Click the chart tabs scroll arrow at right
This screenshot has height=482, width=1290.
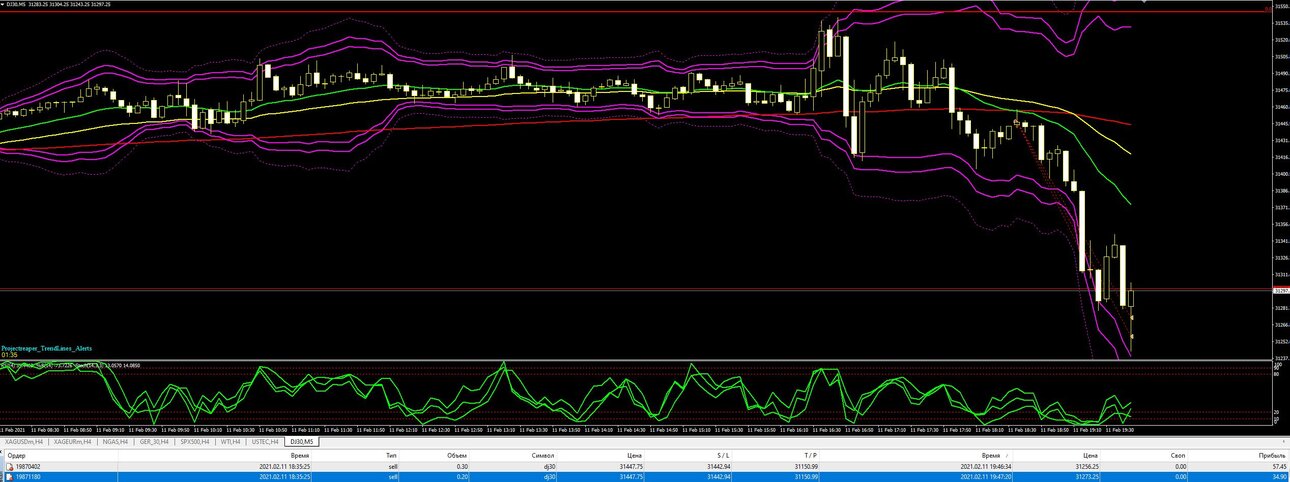pos(1284,440)
